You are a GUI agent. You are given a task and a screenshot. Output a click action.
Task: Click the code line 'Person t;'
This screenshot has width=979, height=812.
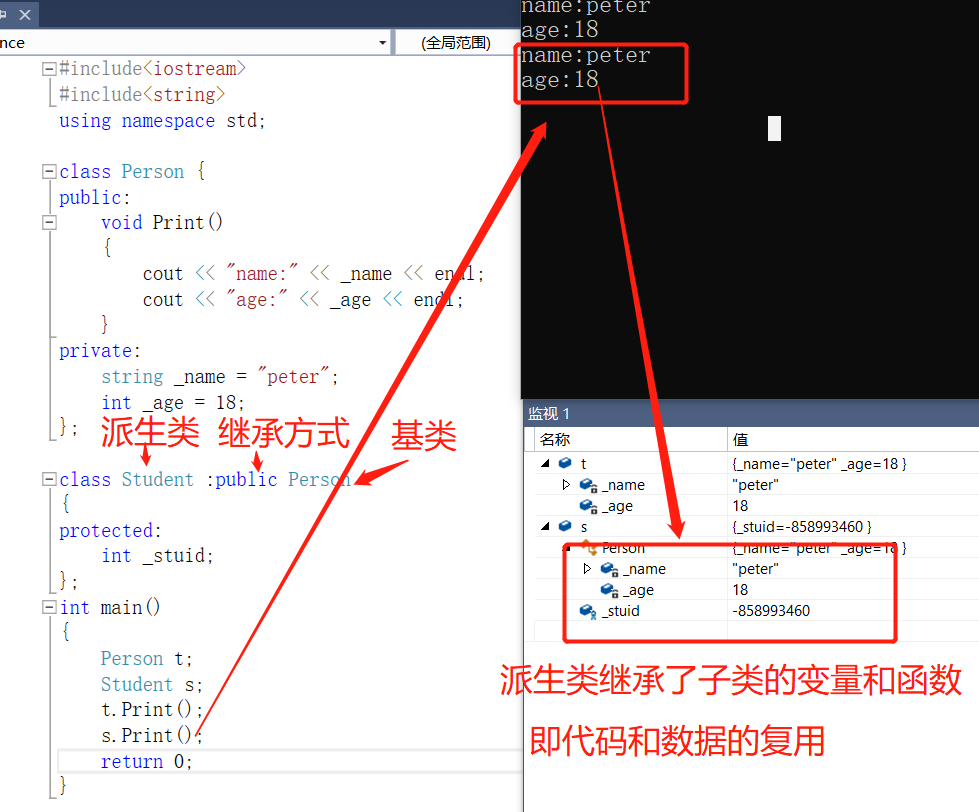point(147,658)
